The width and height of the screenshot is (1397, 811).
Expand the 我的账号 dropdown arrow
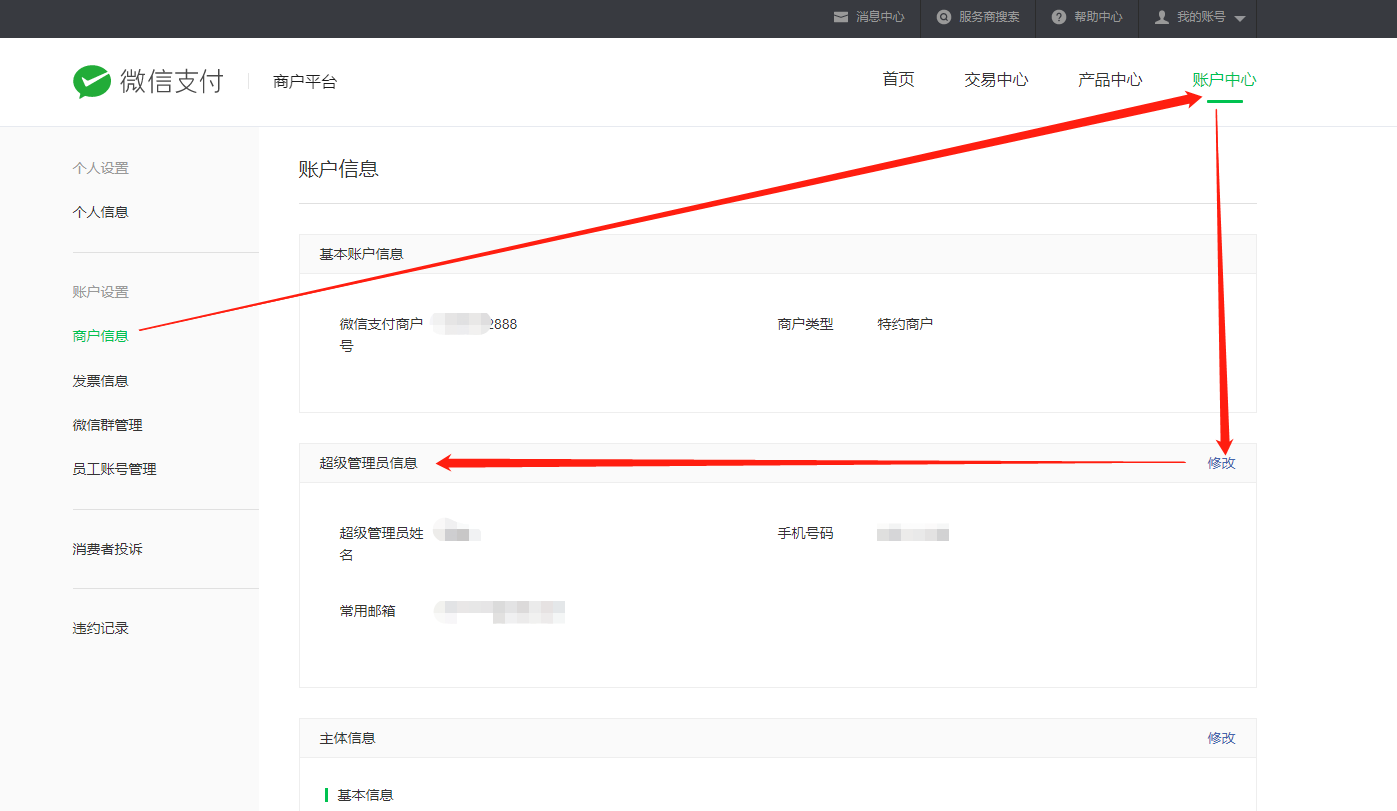1240,19
